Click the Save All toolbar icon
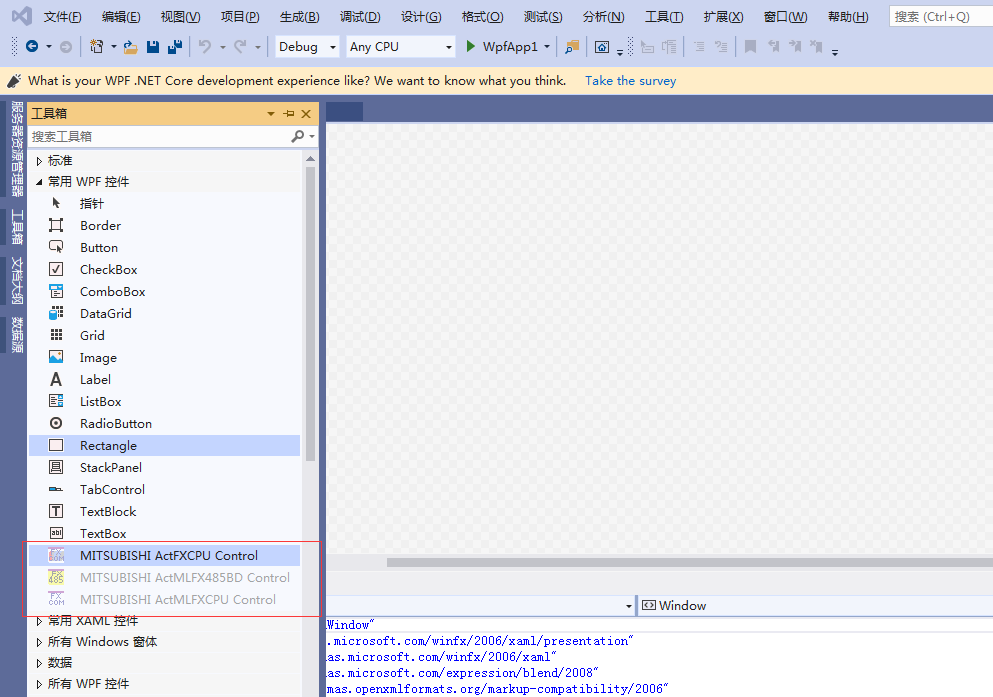 [x=174, y=47]
